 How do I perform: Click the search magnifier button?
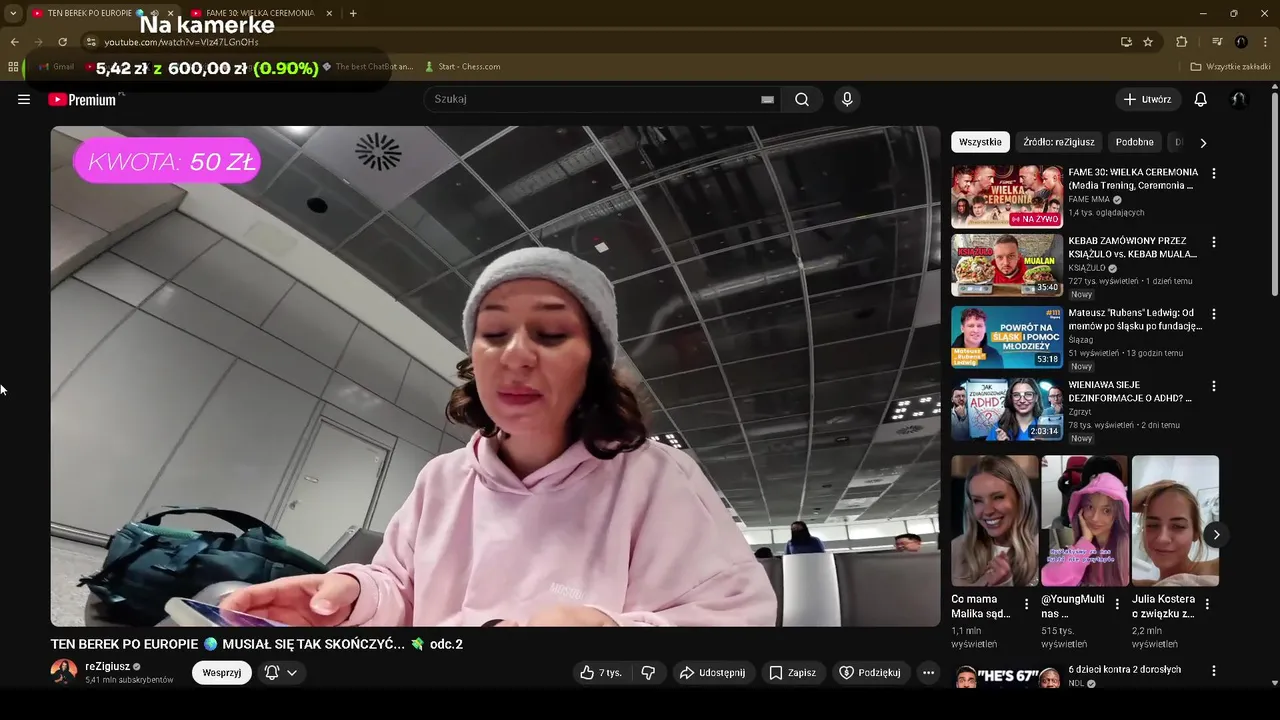tap(802, 99)
